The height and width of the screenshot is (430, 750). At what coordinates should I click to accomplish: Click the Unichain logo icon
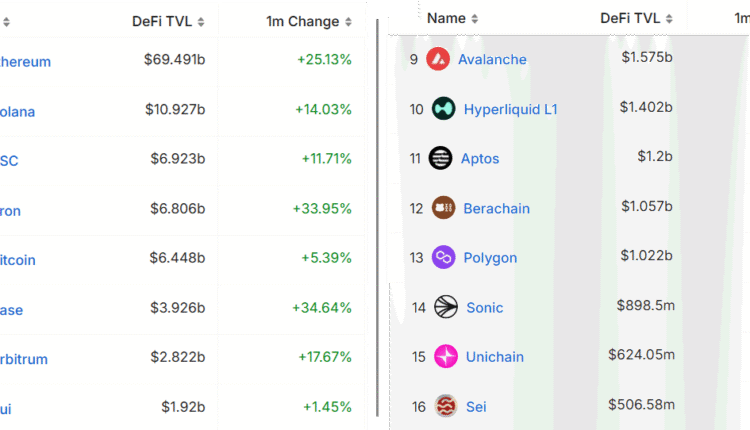click(446, 357)
